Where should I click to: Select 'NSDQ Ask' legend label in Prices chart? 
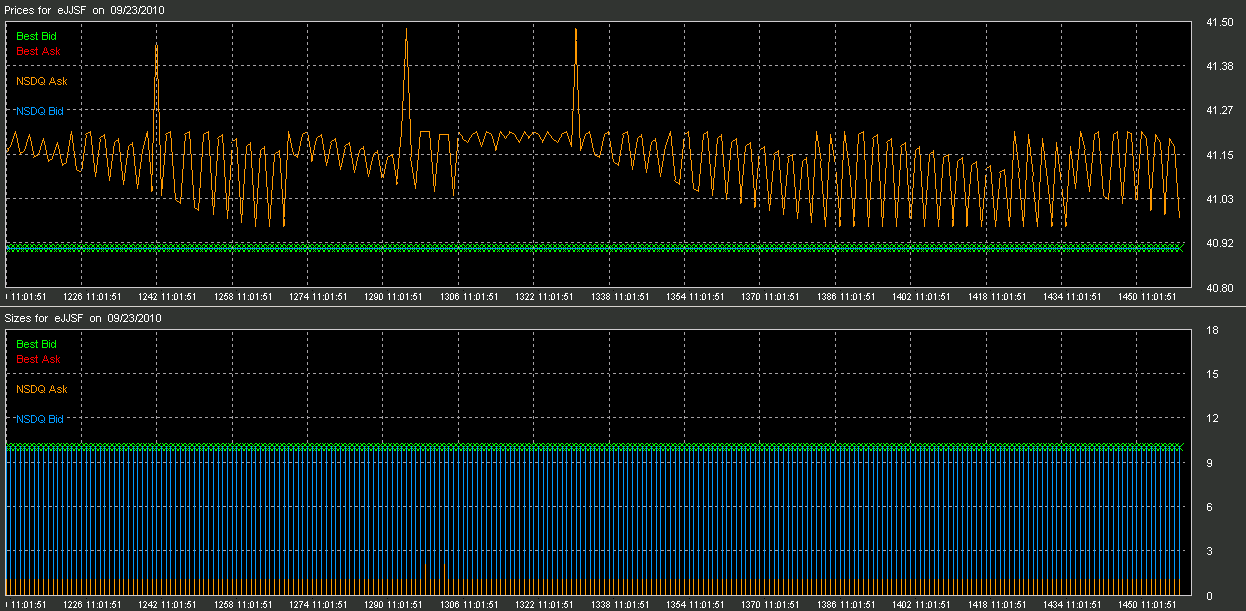pos(42,81)
